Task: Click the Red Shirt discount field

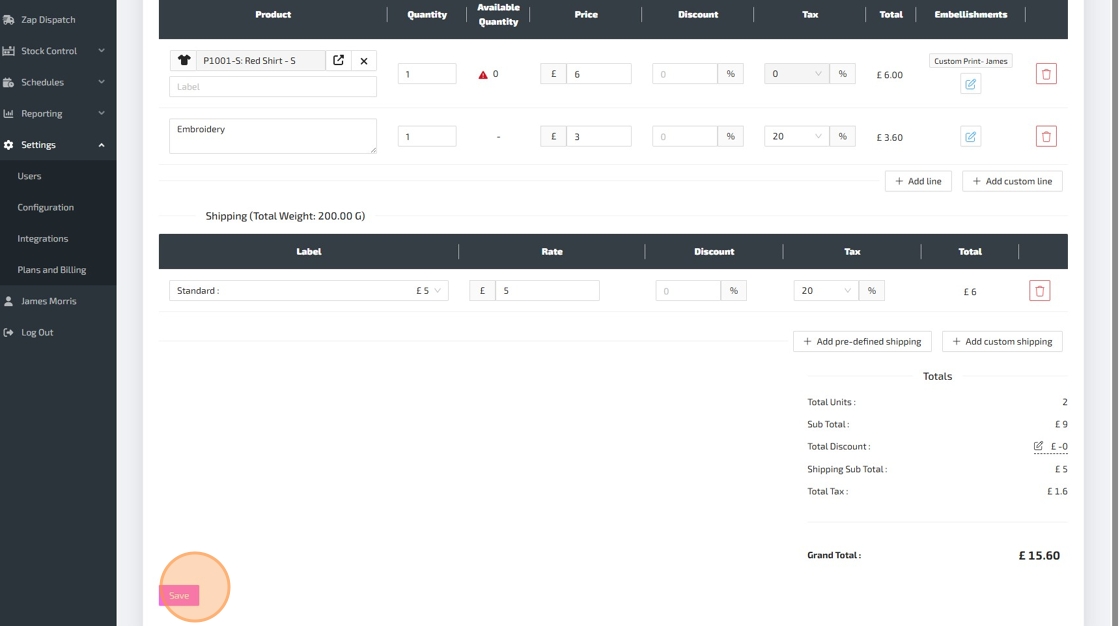Action: 684,74
